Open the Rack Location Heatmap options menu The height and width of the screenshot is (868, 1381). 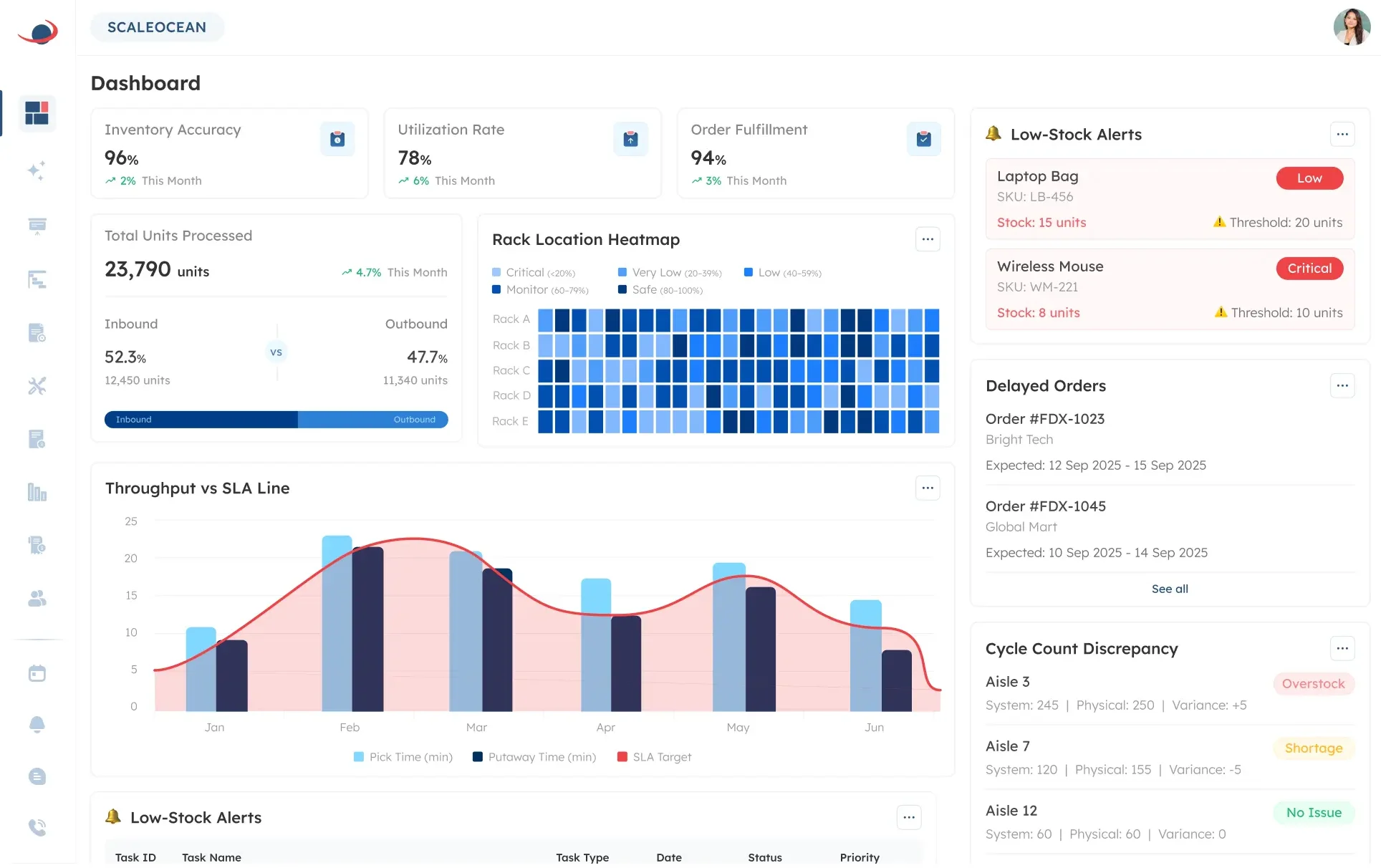[928, 238]
